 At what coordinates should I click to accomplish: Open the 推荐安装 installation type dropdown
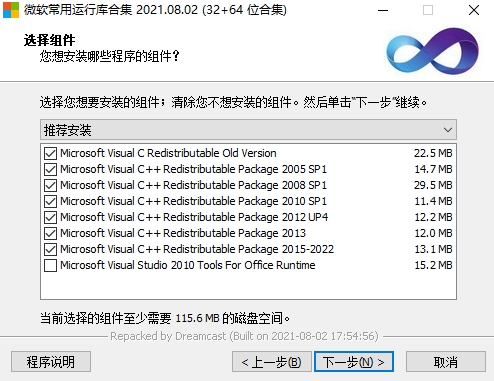coord(248,130)
